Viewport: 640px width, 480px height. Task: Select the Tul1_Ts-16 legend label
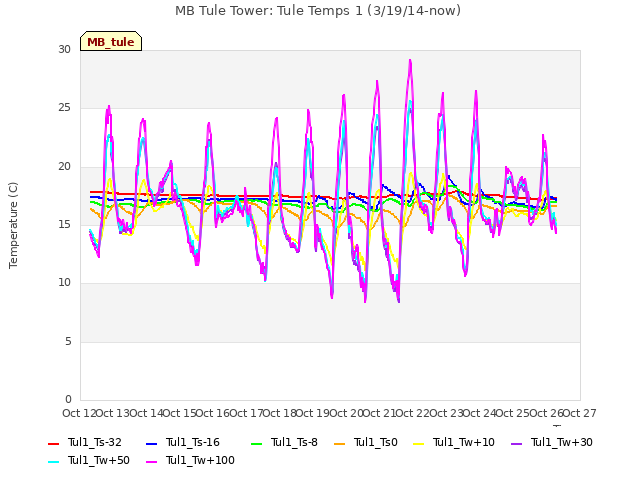click(x=193, y=442)
